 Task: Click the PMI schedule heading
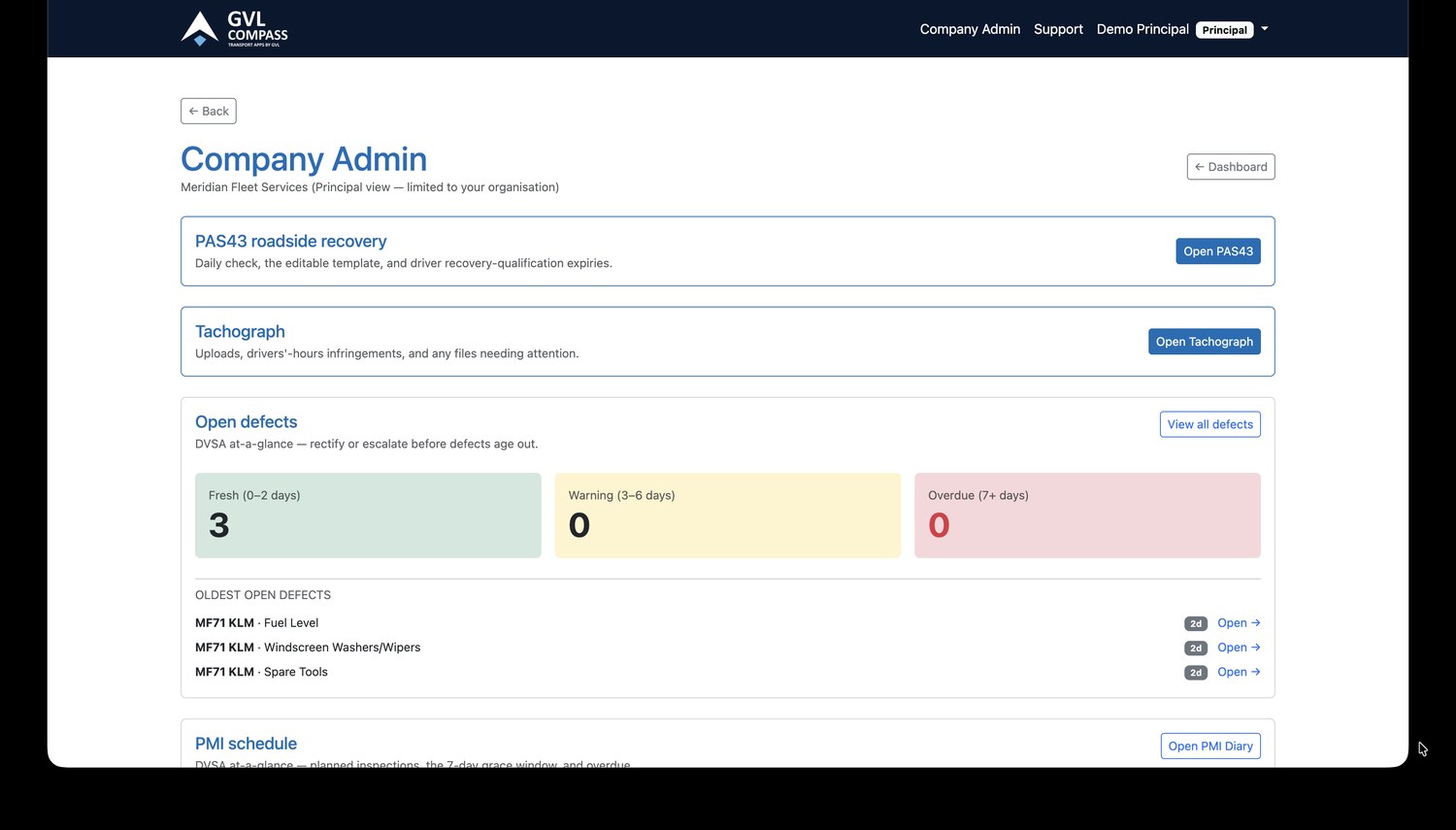246,744
